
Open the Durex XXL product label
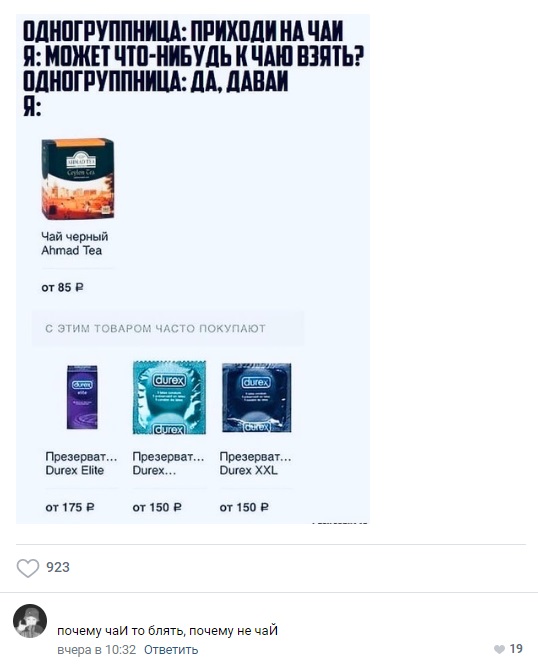(x=255, y=464)
